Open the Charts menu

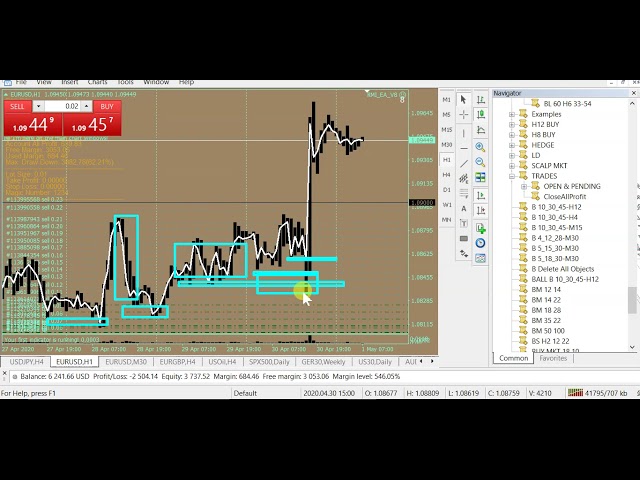[97, 82]
